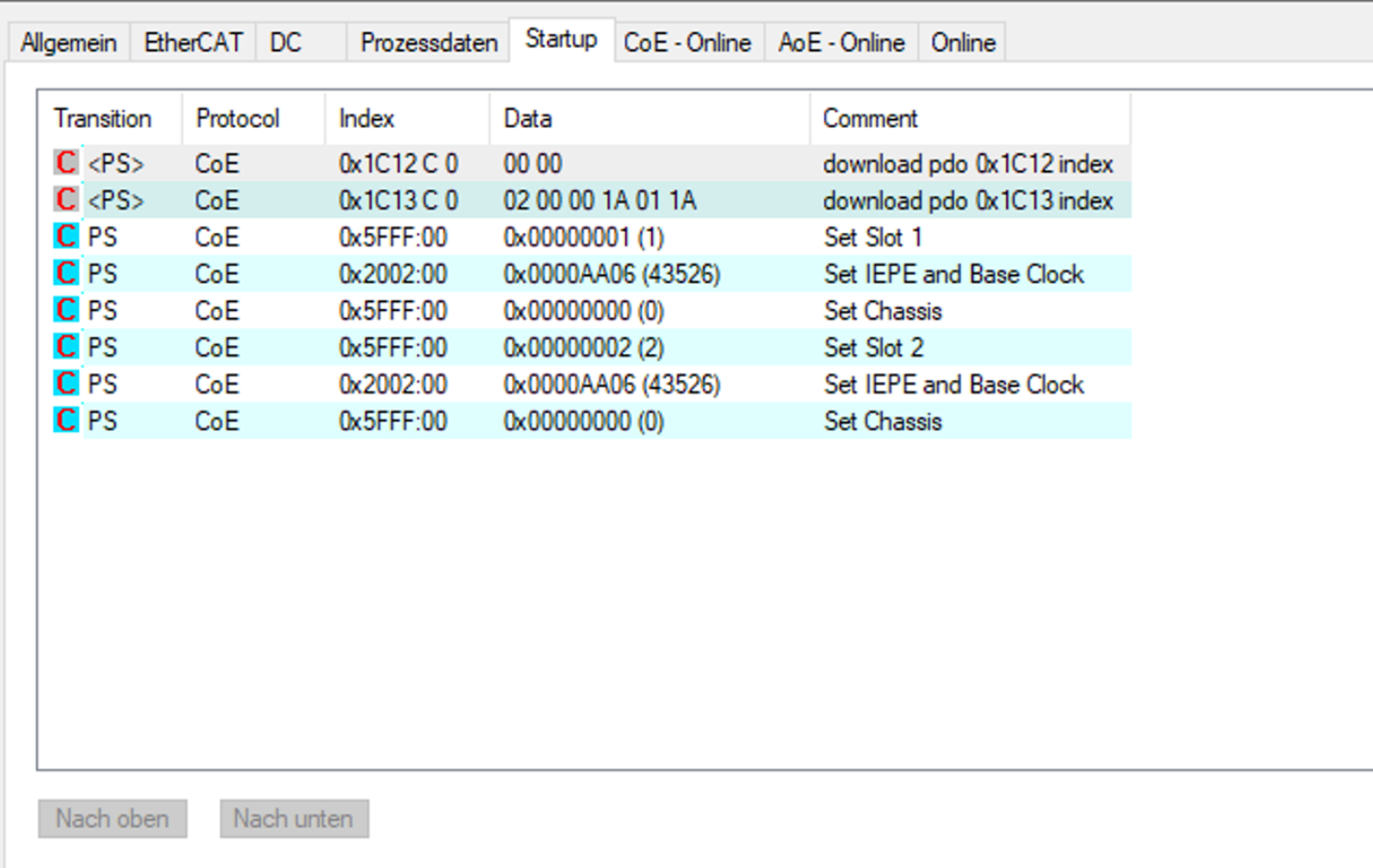
Task: Select the comment download pdo 0x1C12 index
Action: pyautogui.click(x=968, y=164)
